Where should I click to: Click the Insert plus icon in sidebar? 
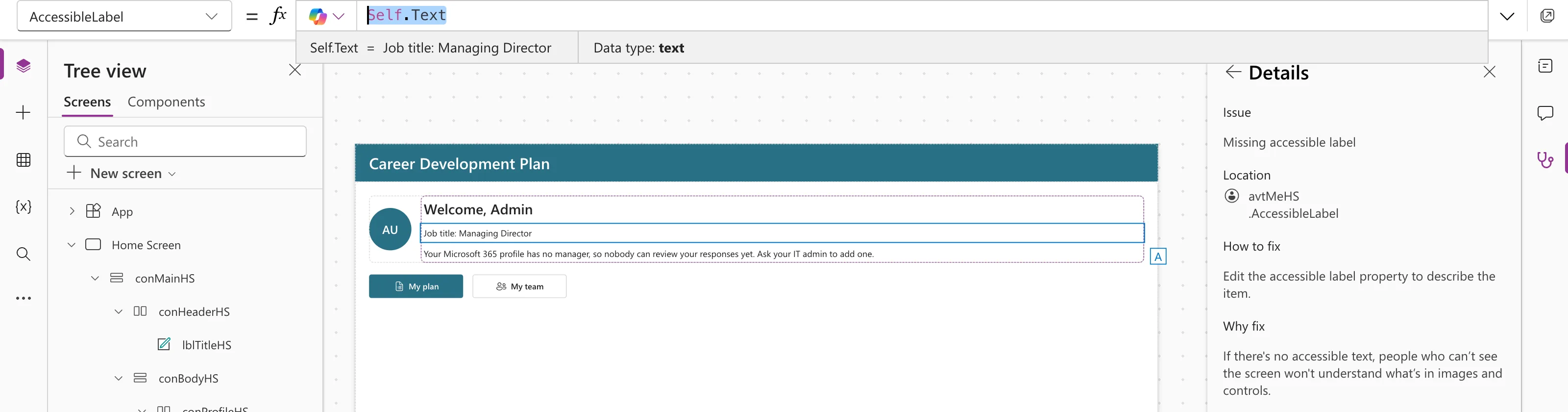23,112
